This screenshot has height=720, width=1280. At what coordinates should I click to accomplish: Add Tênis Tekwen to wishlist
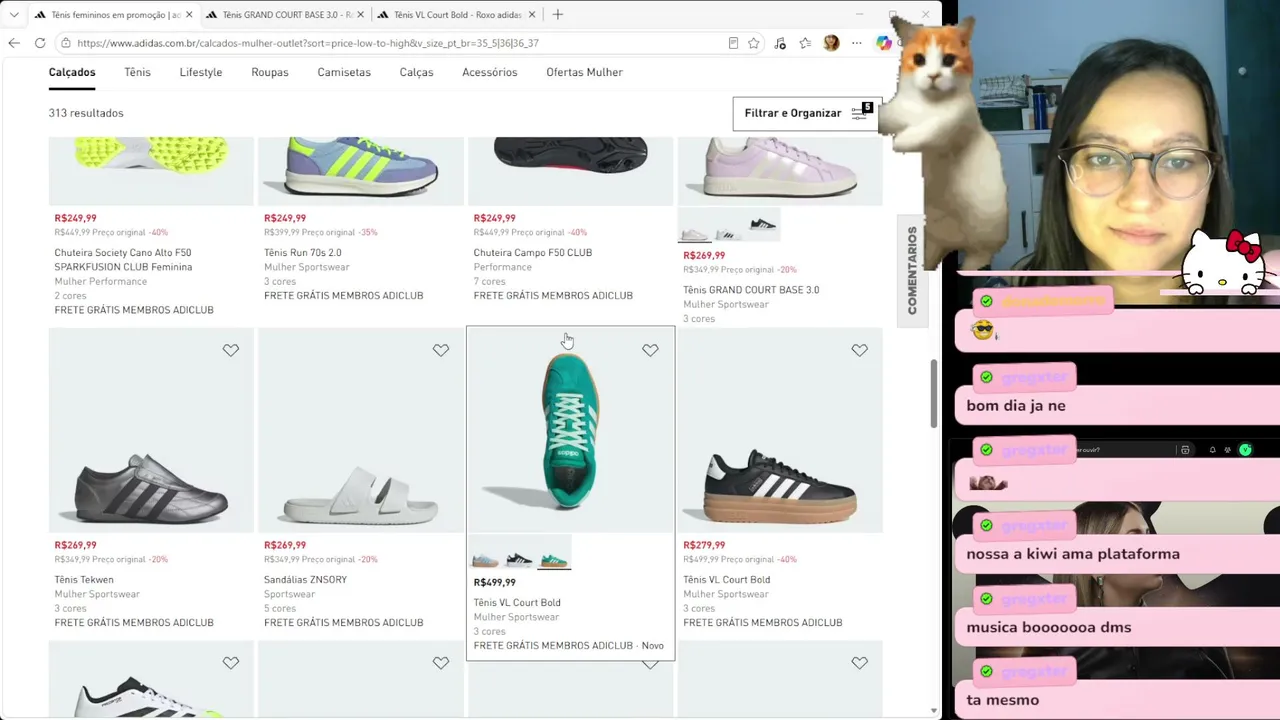(x=231, y=350)
